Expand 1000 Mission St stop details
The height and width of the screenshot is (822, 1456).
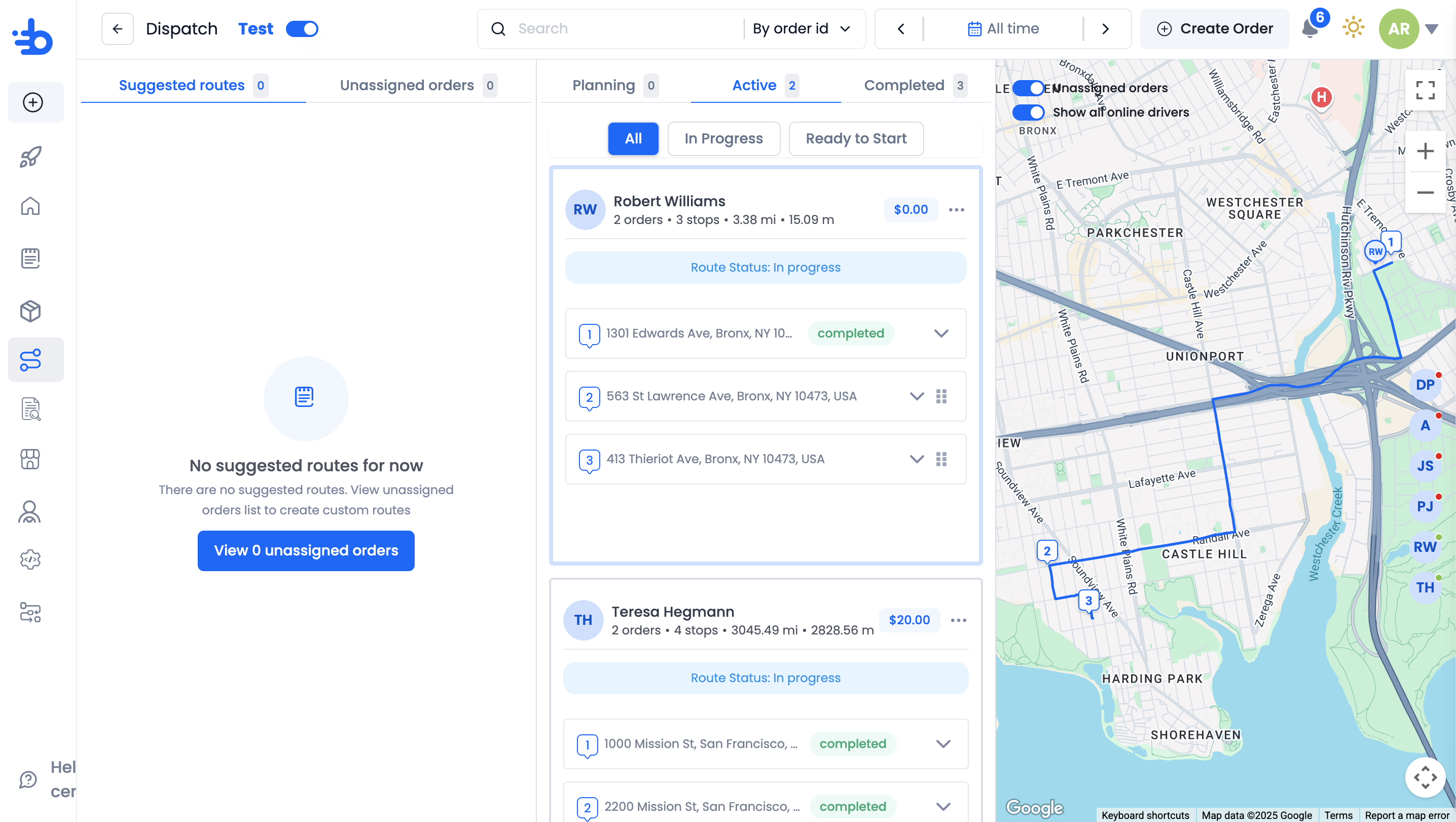(x=943, y=744)
